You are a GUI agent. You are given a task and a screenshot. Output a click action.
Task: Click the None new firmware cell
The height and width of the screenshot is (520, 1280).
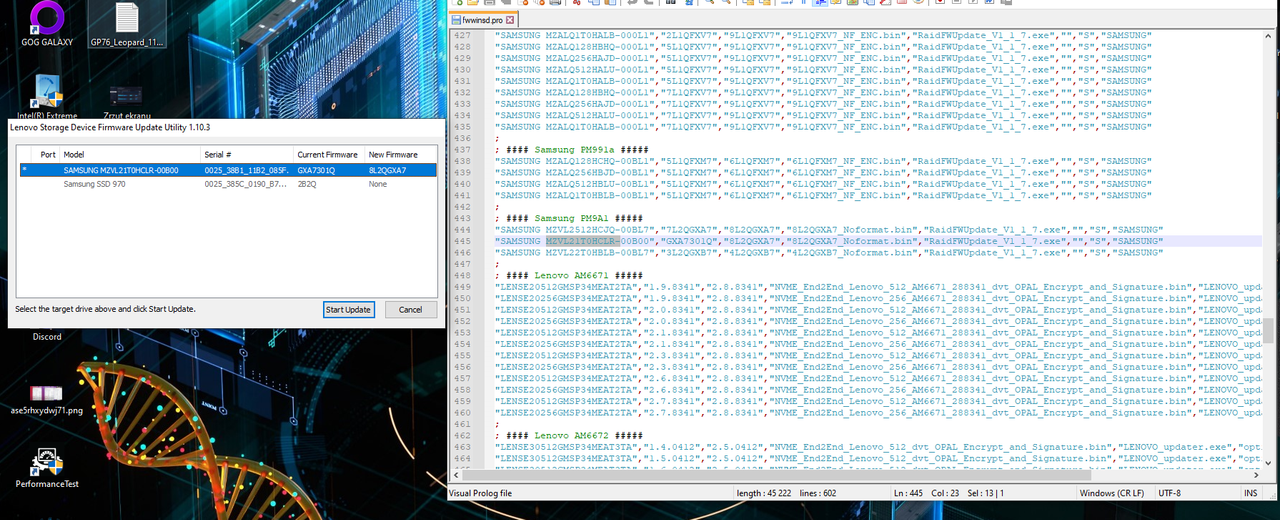378,184
